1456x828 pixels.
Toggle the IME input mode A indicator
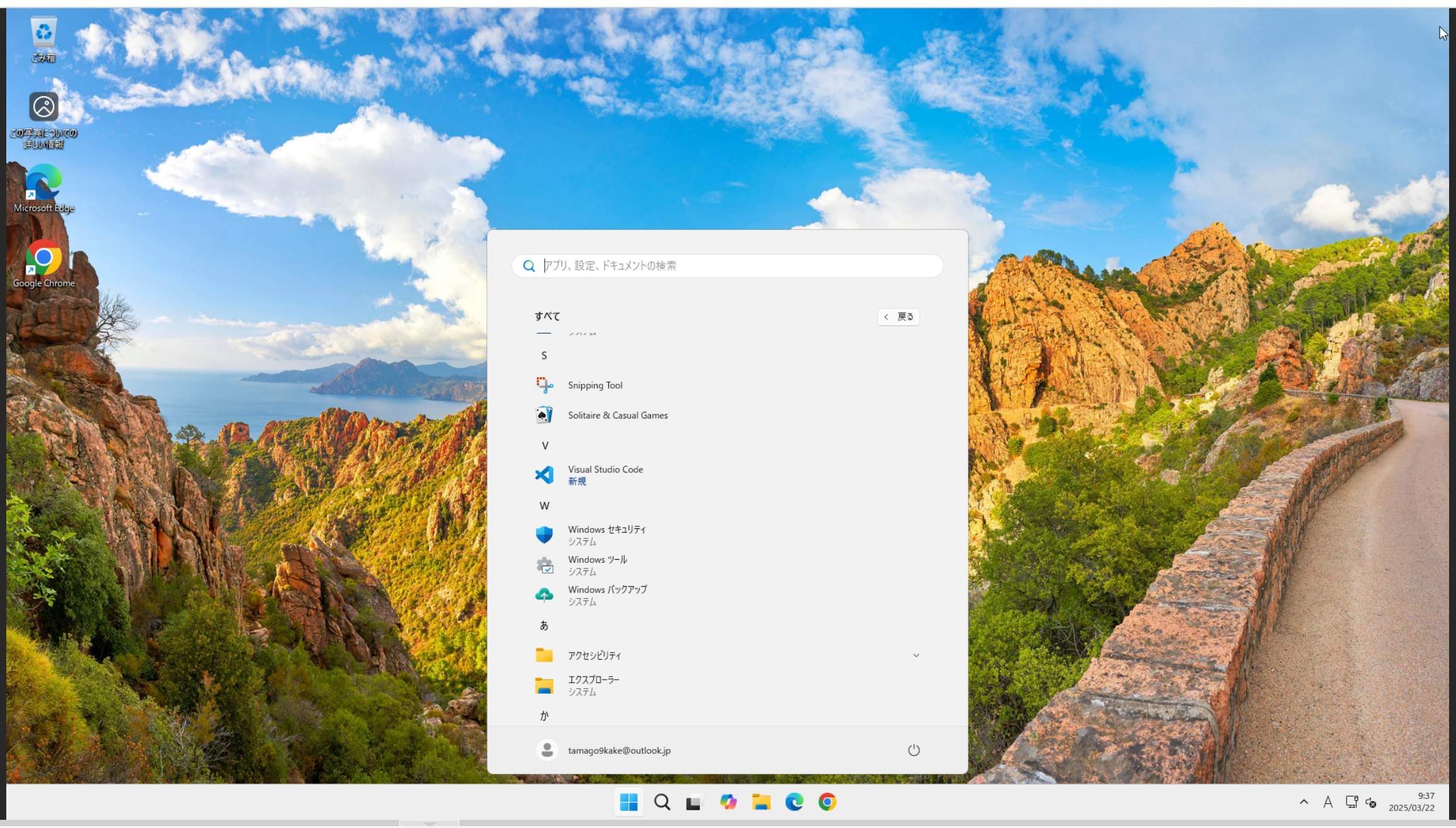[1327, 802]
